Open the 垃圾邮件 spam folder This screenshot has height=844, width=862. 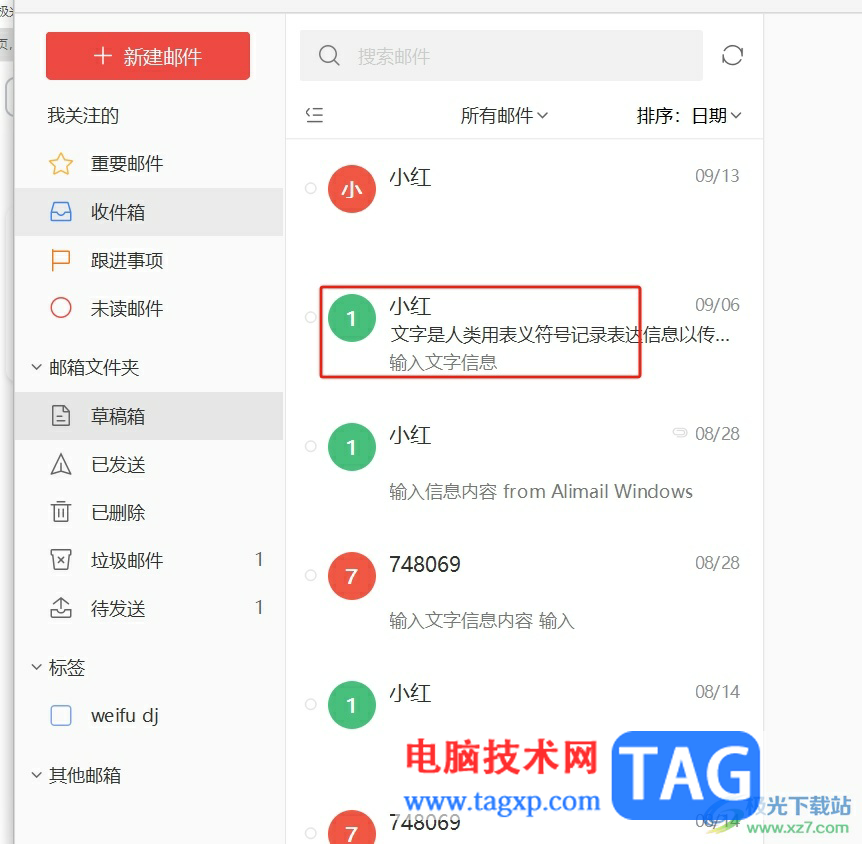coord(148,560)
